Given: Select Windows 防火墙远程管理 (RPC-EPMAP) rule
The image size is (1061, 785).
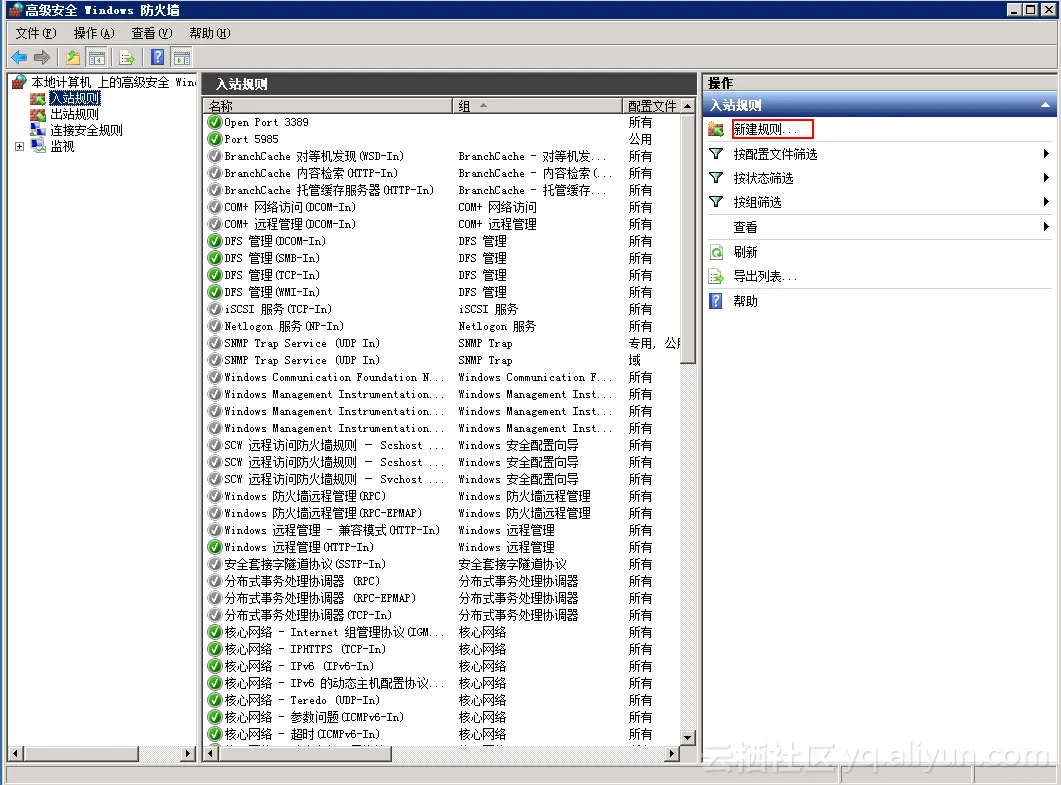Looking at the screenshot, I should coord(323,514).
